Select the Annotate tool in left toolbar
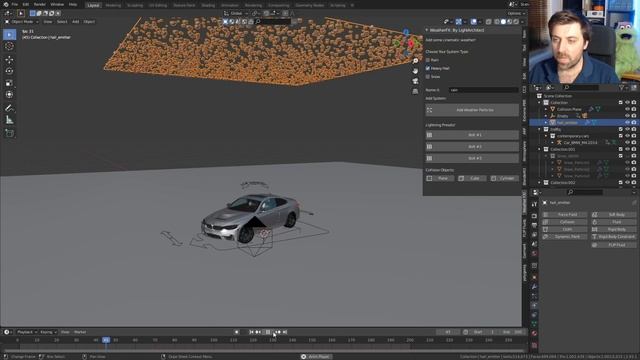 click(9, 108)
